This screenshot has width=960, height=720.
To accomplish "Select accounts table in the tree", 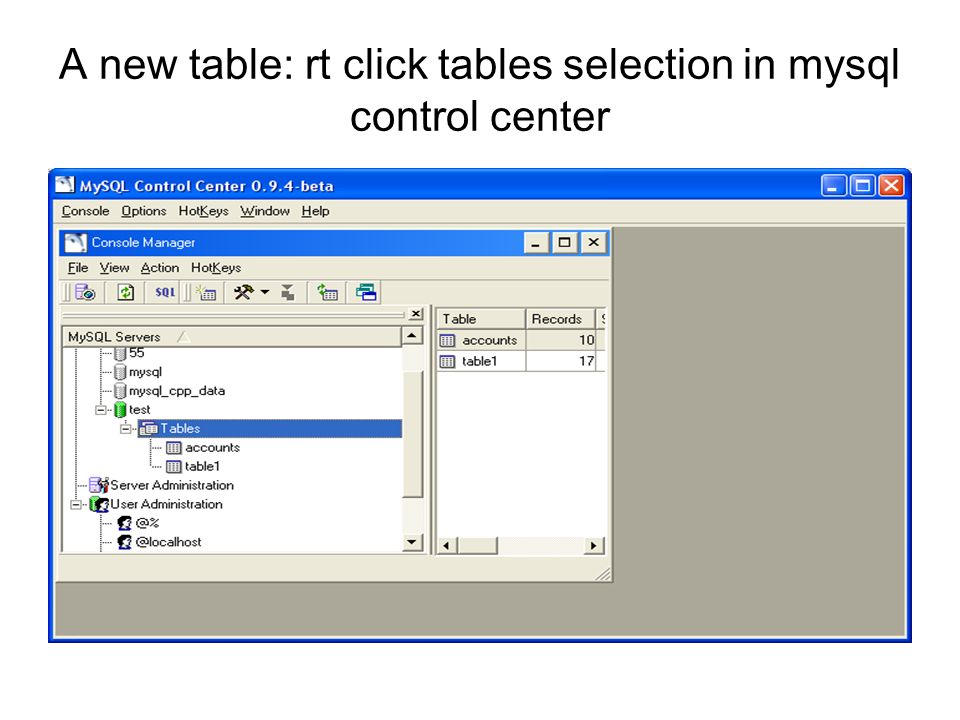I will (x=212, y=448).
